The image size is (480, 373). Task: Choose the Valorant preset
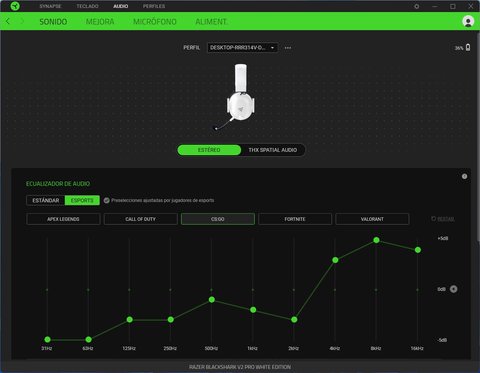pyautogui.click(x=372, y=219)
